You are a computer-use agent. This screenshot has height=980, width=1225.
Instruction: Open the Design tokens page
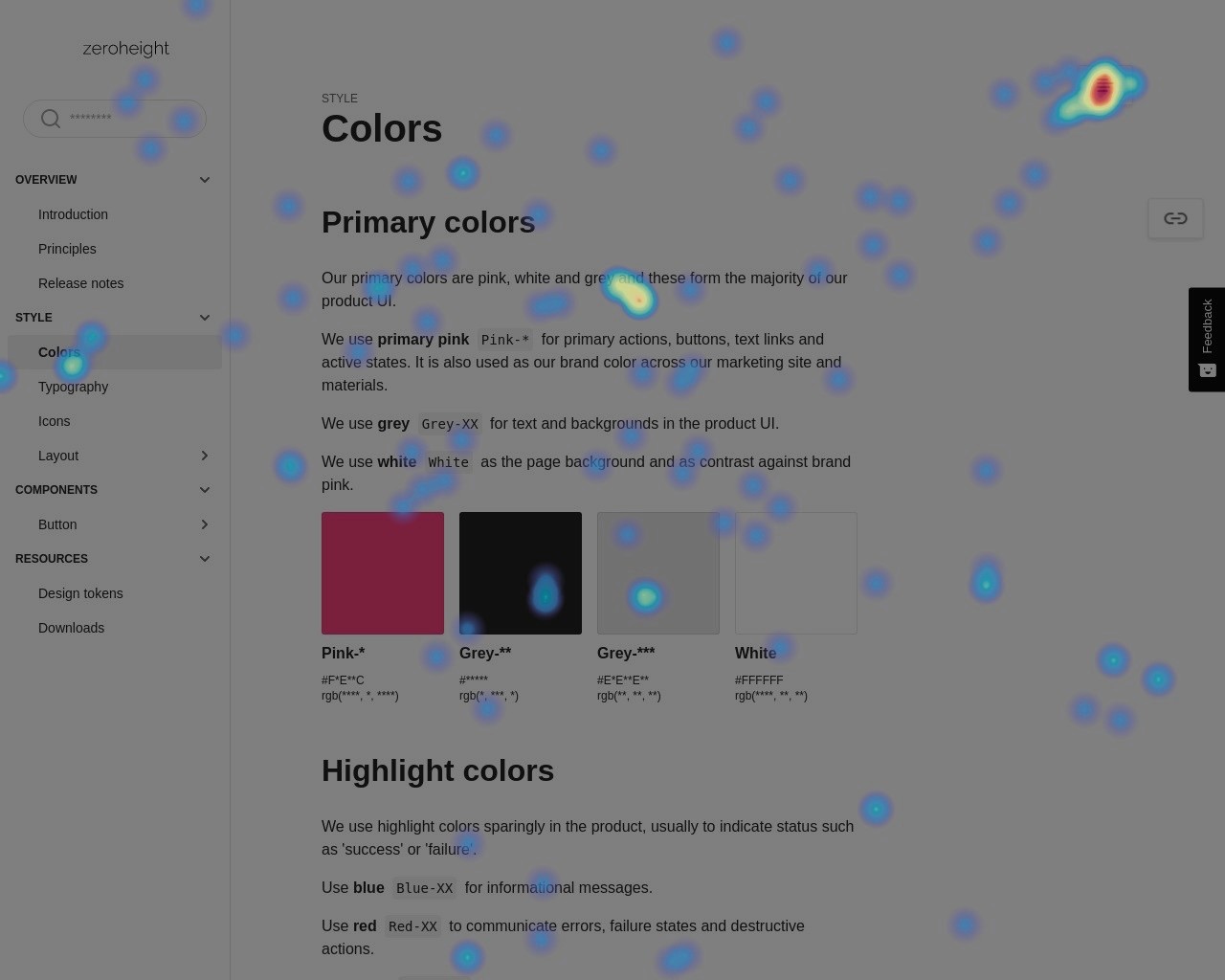[x=79, y=593]
